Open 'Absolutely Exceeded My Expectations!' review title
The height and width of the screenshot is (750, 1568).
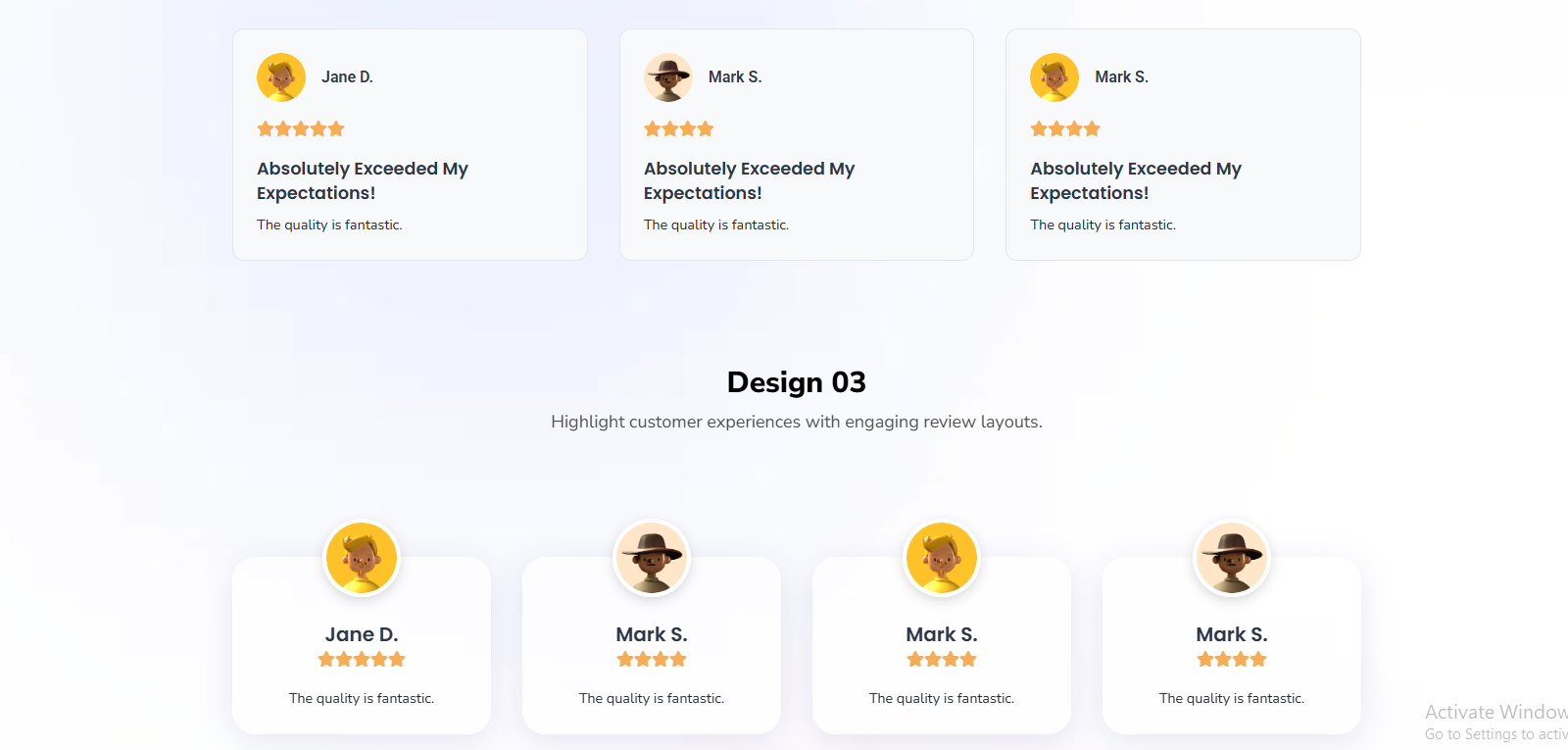tap(363, 180)
